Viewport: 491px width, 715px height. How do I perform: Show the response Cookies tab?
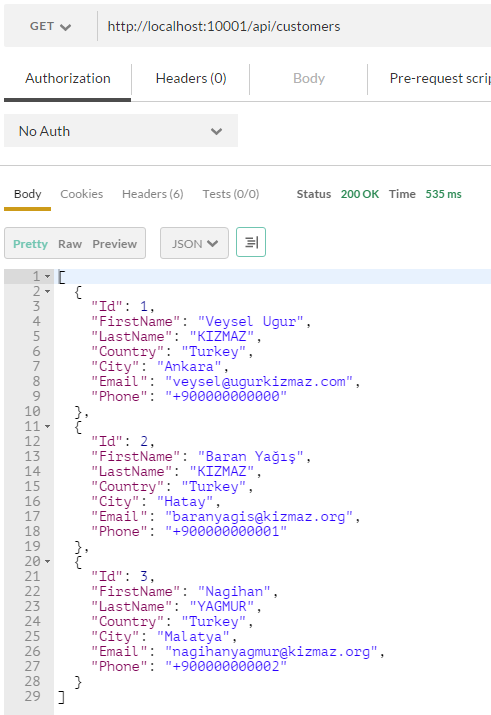(82, 194)
